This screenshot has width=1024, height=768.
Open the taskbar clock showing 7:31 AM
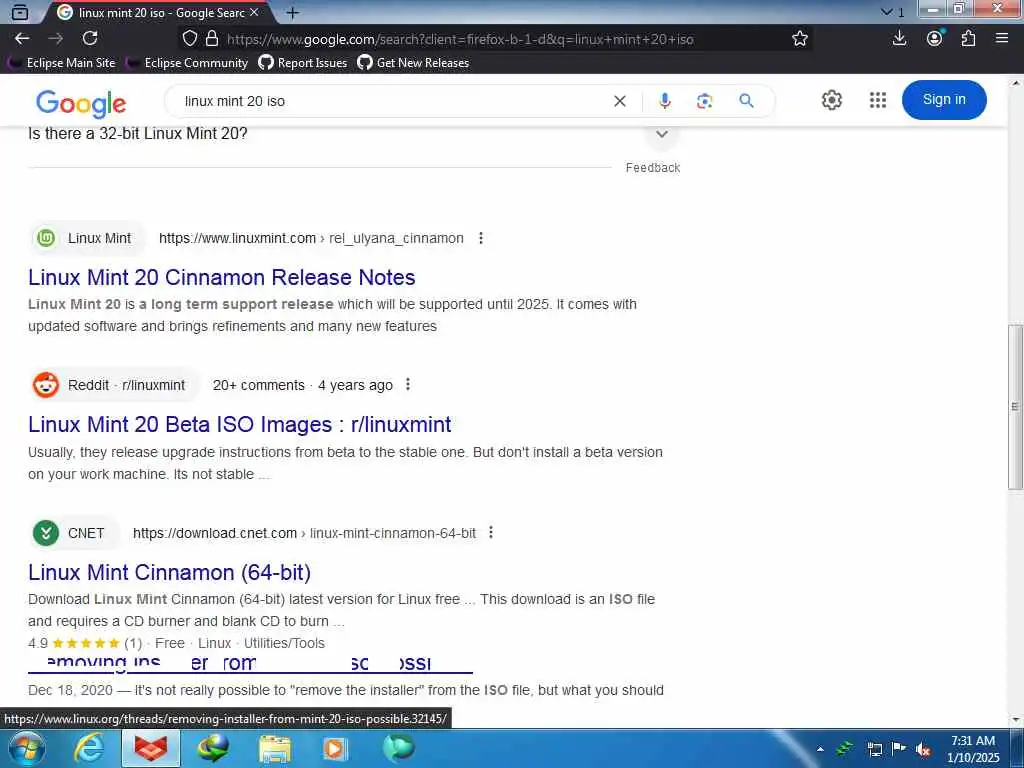(x=973, y=749)
